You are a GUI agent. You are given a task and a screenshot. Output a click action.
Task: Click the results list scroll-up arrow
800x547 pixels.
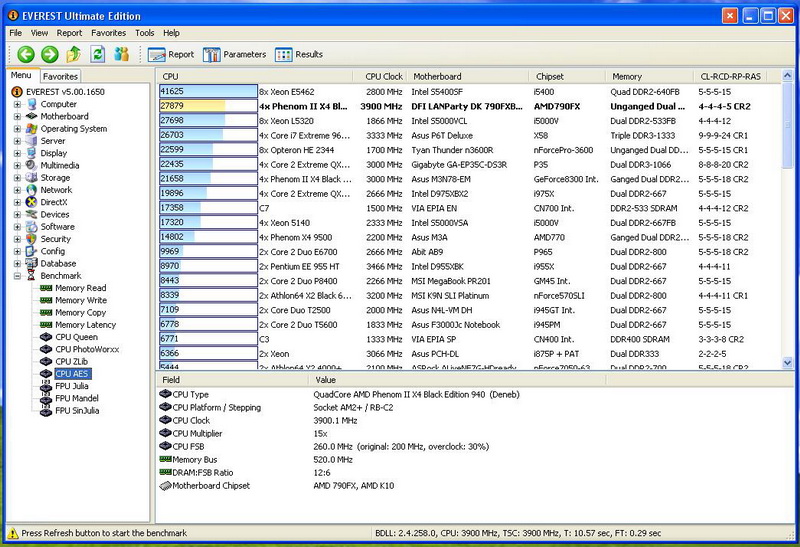pyautogui.click(x=787, y=76)
